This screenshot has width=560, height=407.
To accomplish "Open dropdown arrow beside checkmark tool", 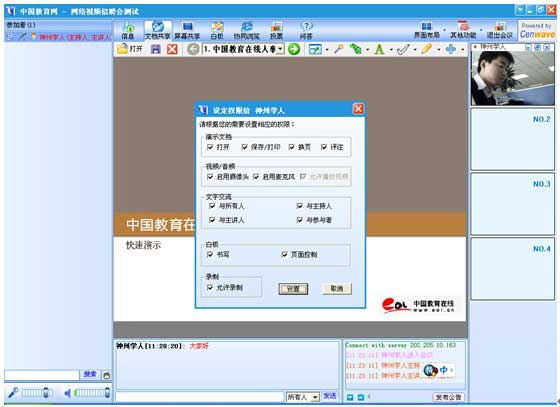I will (415, 50).
